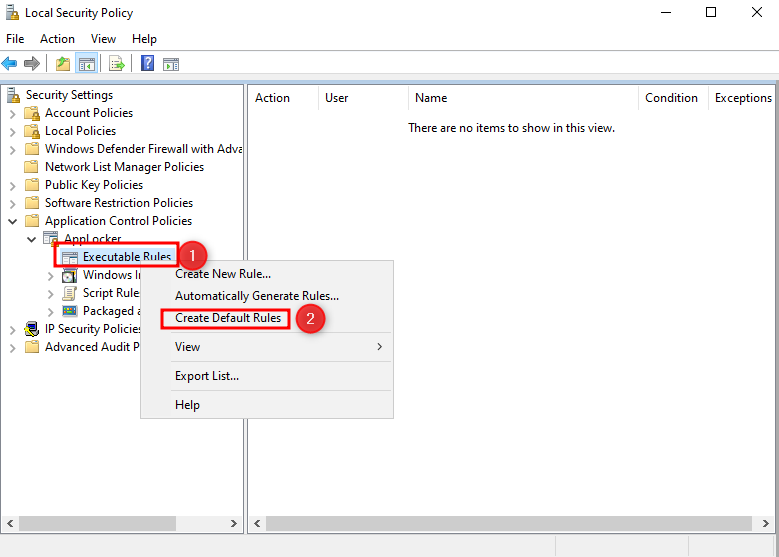The image size is (779, 557).
Task: Click the Account Policies folder icon
Action: click(x=32, y=113)
